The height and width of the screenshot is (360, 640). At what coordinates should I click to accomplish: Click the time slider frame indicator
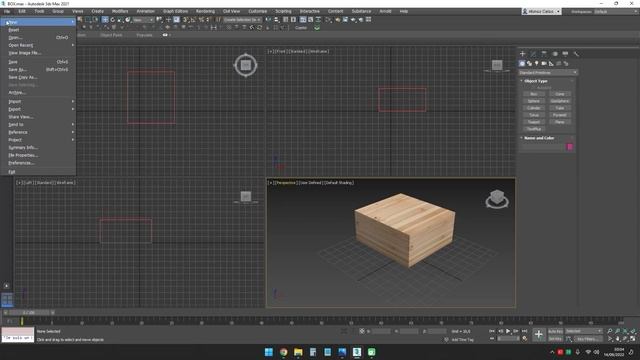click(x=29, y=313)
